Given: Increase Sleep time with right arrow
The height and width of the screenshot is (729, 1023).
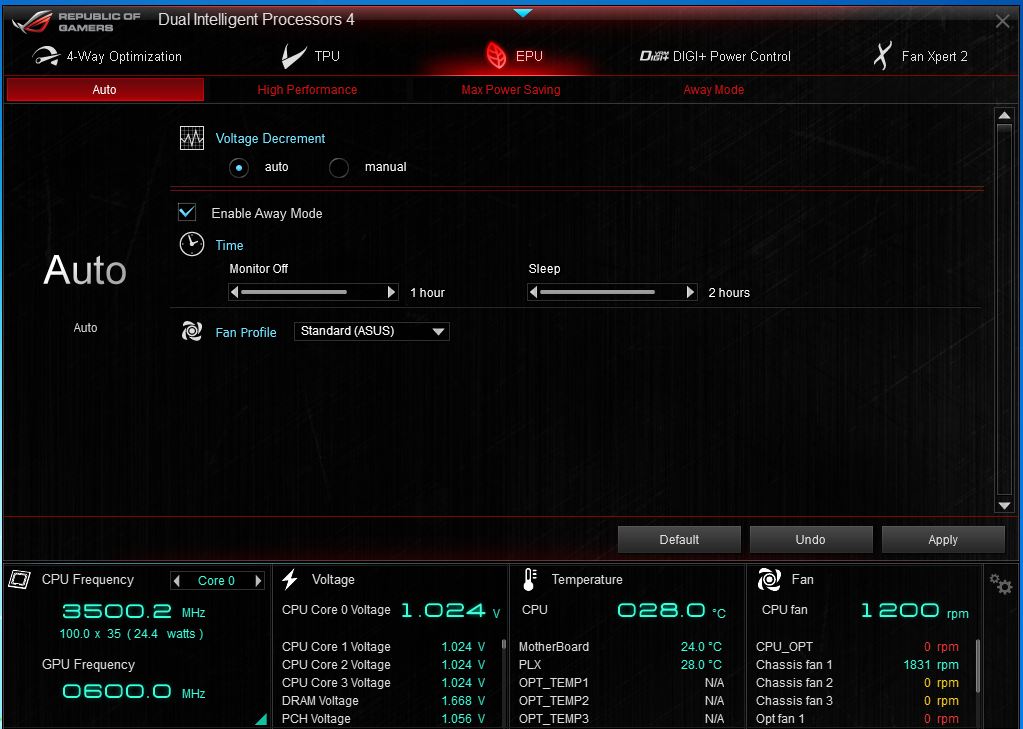Looking at the screenshot, I should click(x=690, y=292).
